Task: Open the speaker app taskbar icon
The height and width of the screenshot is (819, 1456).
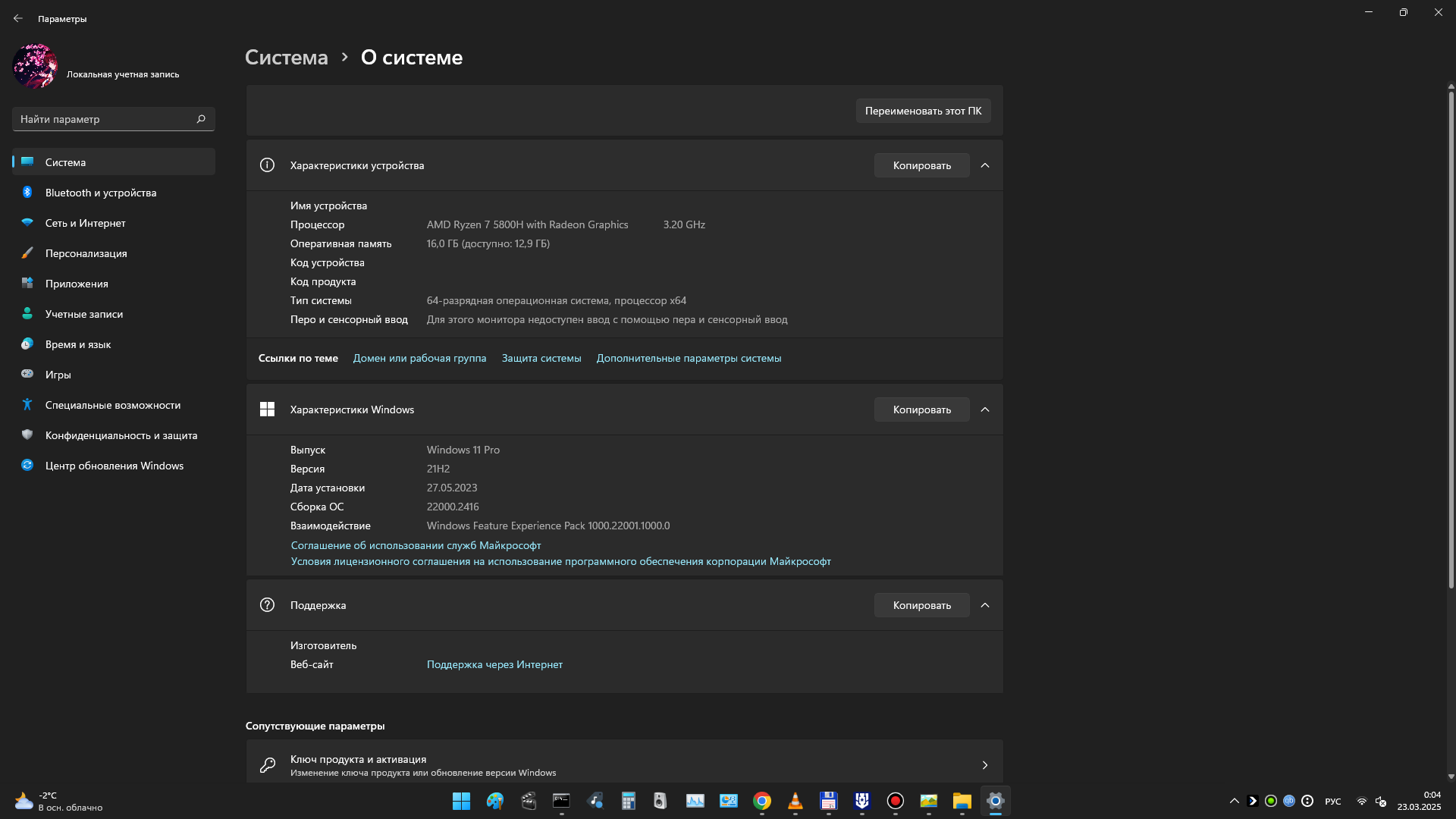Action: tap(661, 801)
